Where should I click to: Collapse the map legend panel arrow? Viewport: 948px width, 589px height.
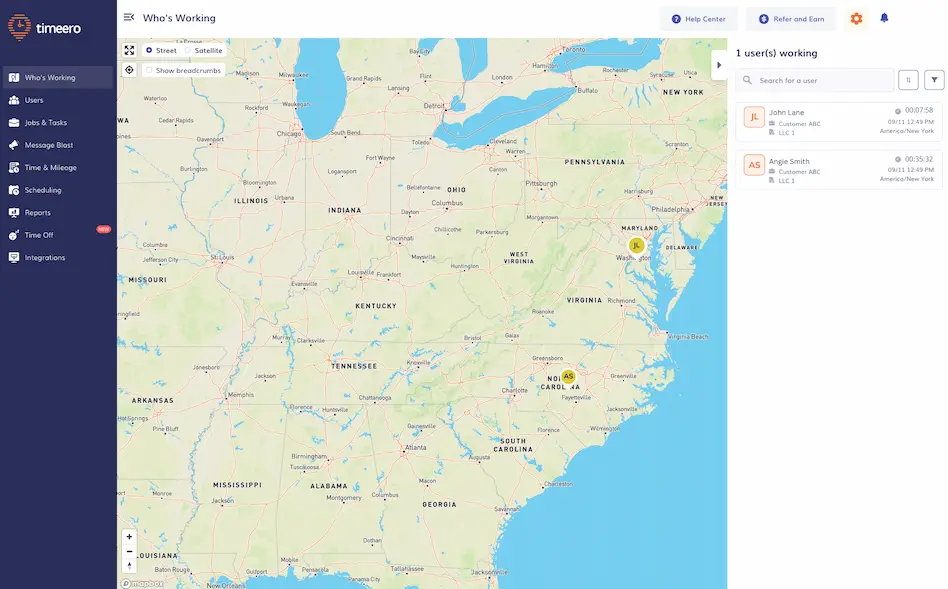(719, 64)
